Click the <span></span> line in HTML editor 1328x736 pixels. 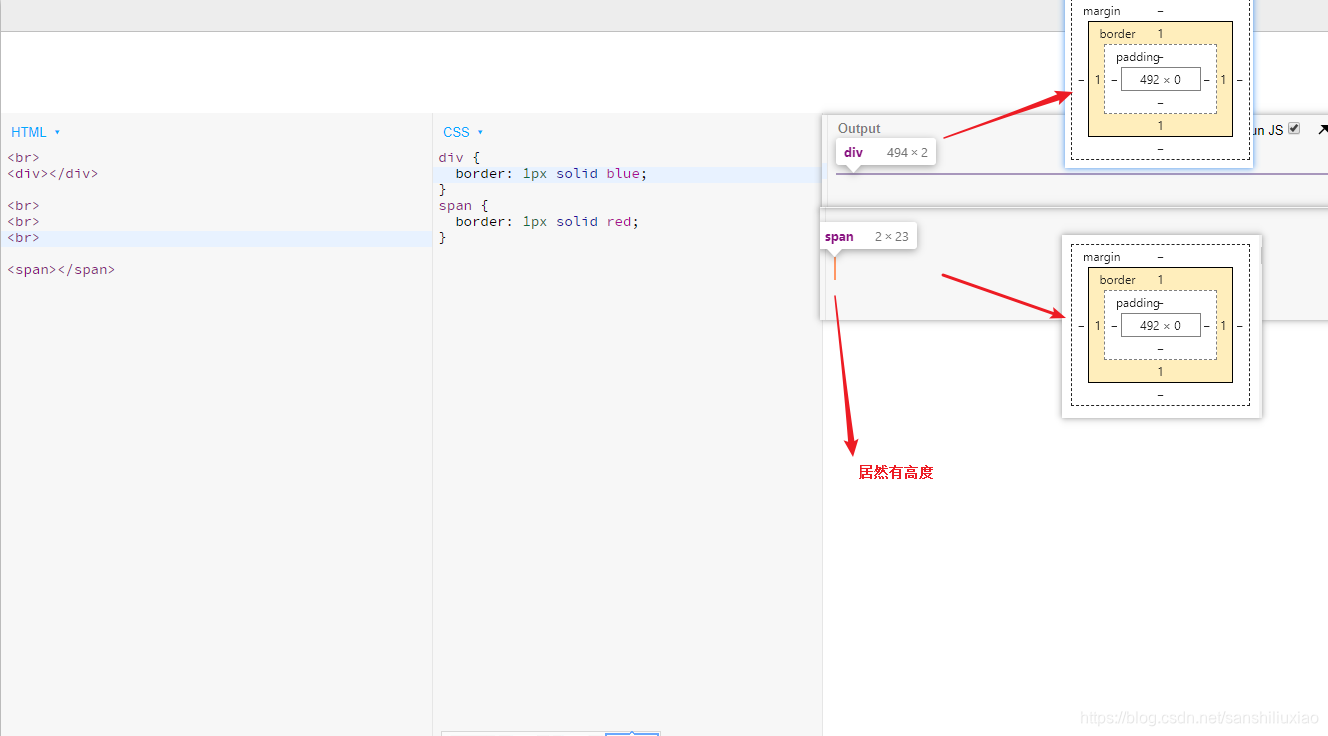pos(61,269)
